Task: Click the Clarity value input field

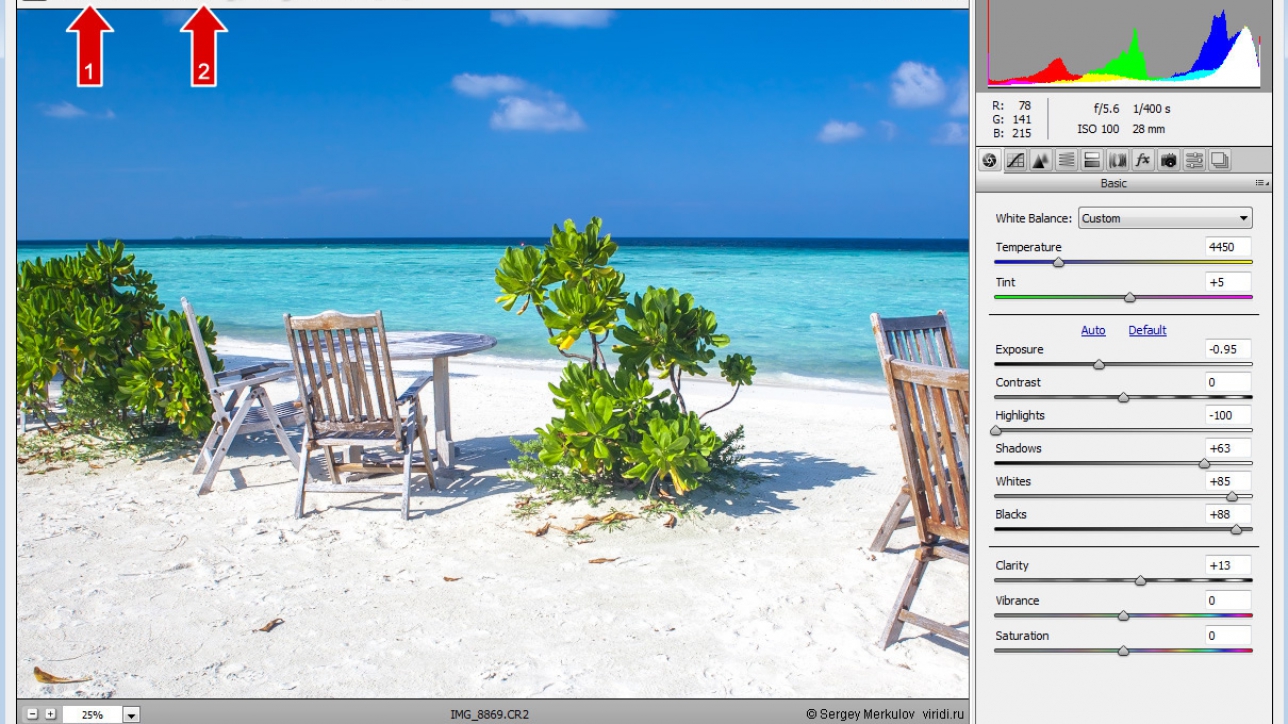Action: (x=1228, y=565)
